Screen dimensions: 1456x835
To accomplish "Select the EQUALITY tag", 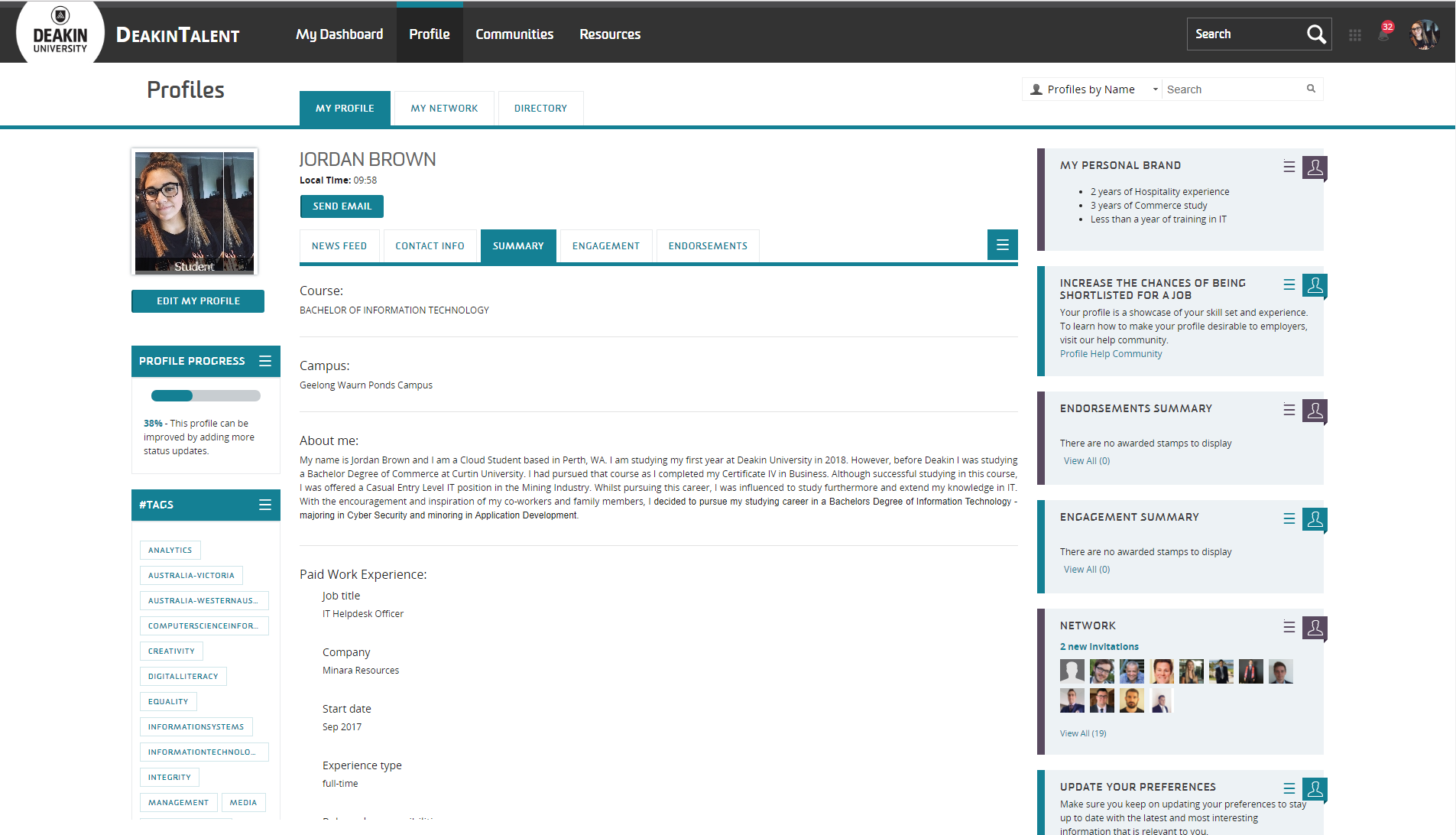I will click(168, 702).
